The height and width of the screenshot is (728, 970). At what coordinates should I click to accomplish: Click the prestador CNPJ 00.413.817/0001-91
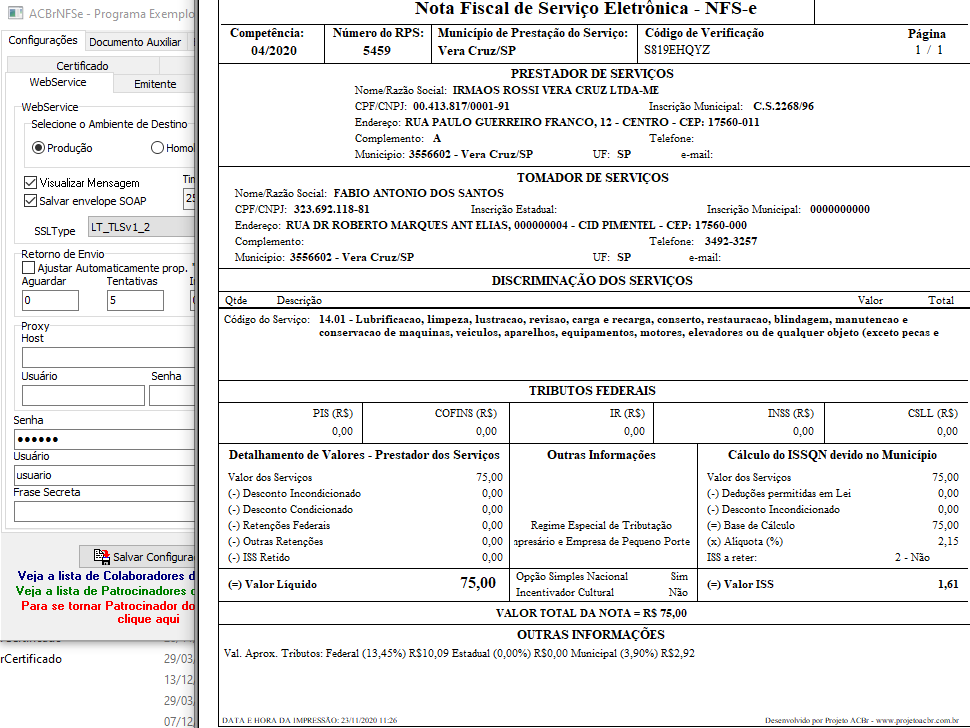(461, 106)
